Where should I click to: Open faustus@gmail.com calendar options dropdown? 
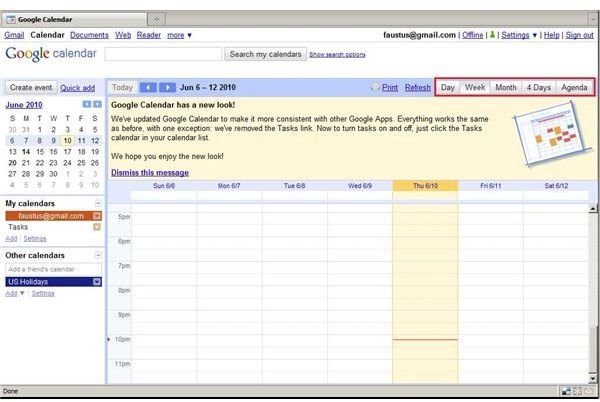point(97,216)
